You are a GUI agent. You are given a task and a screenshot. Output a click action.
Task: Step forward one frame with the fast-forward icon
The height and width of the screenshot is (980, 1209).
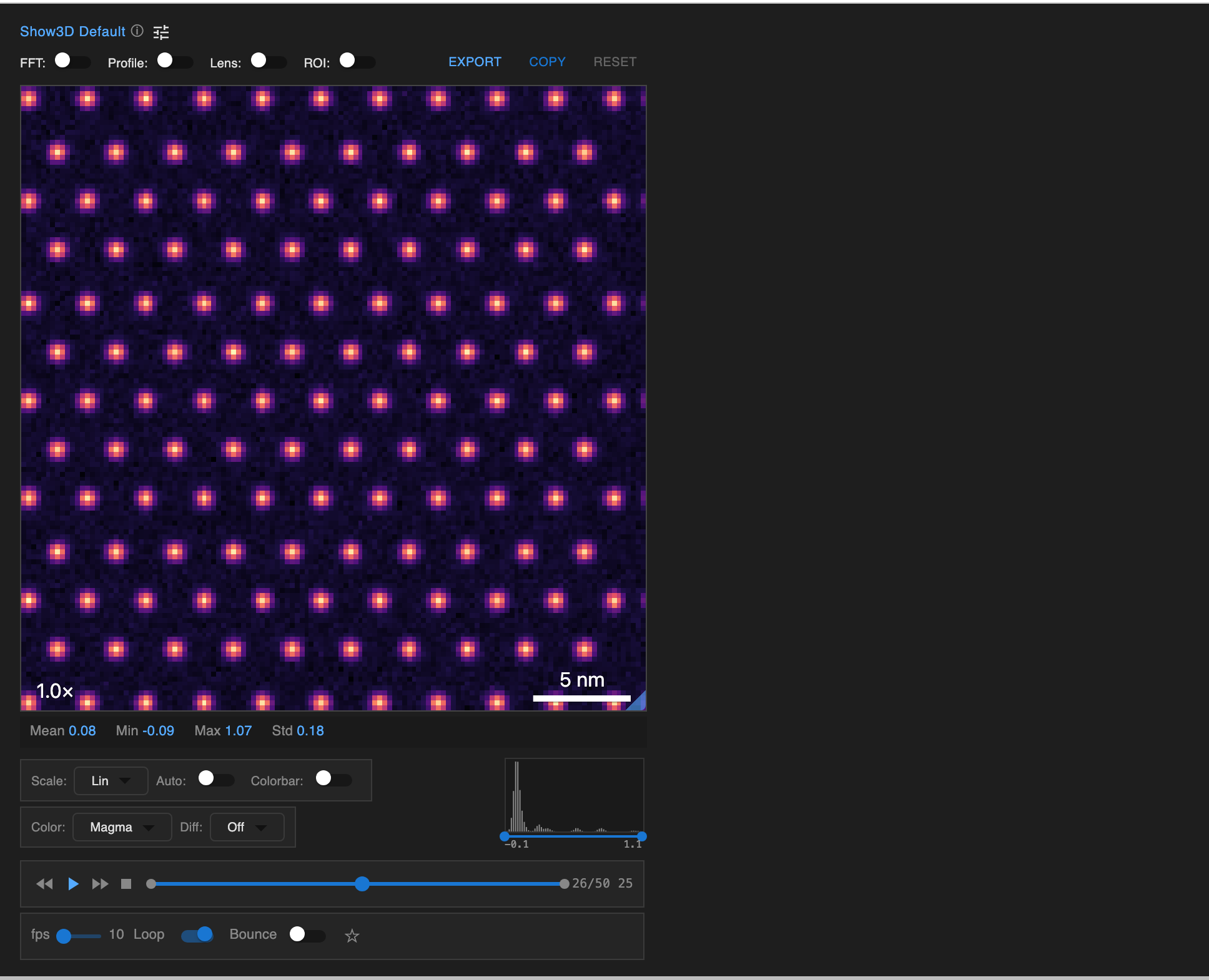(x=99, y=883)
